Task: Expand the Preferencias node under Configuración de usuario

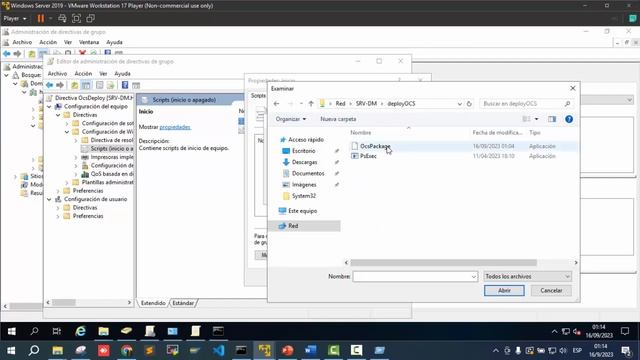Action: (x=58, y=216)
